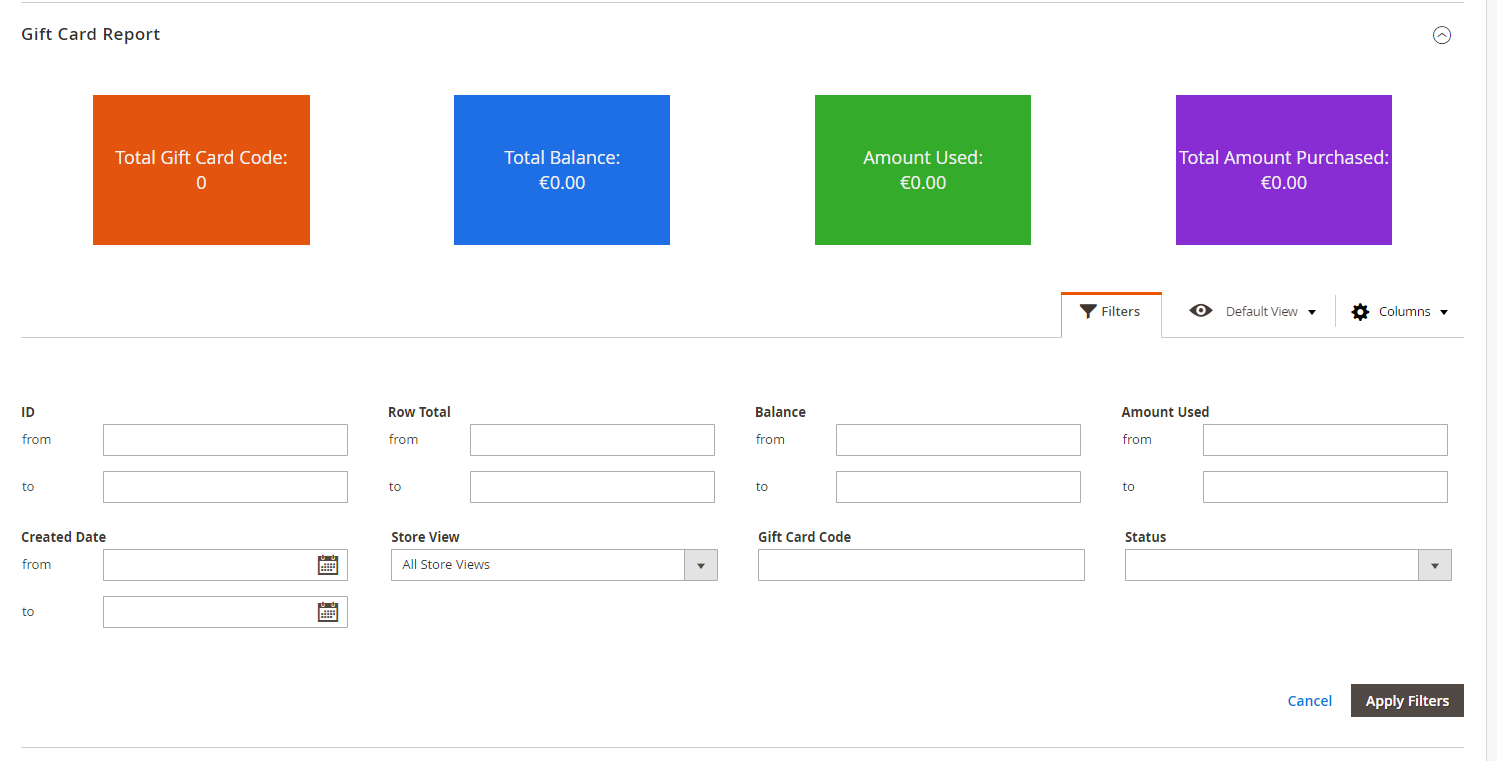Focus the Gift Card Code input field
Screen dimensions: 1497x761
tap(921, 565)
